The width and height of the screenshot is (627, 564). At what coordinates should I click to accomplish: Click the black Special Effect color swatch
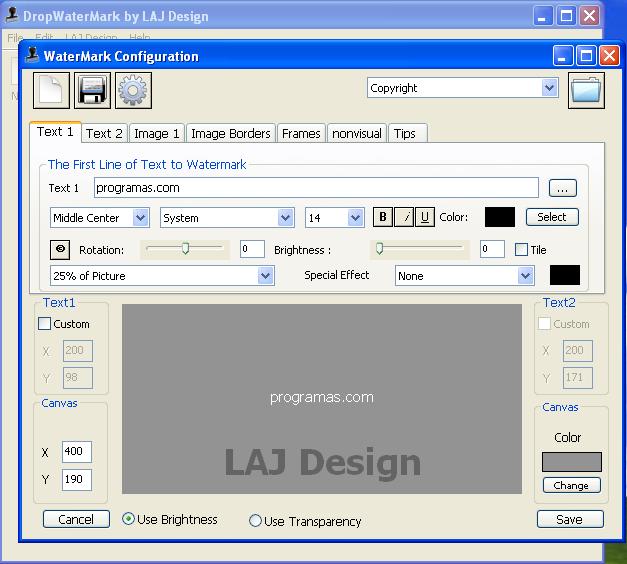565,275
